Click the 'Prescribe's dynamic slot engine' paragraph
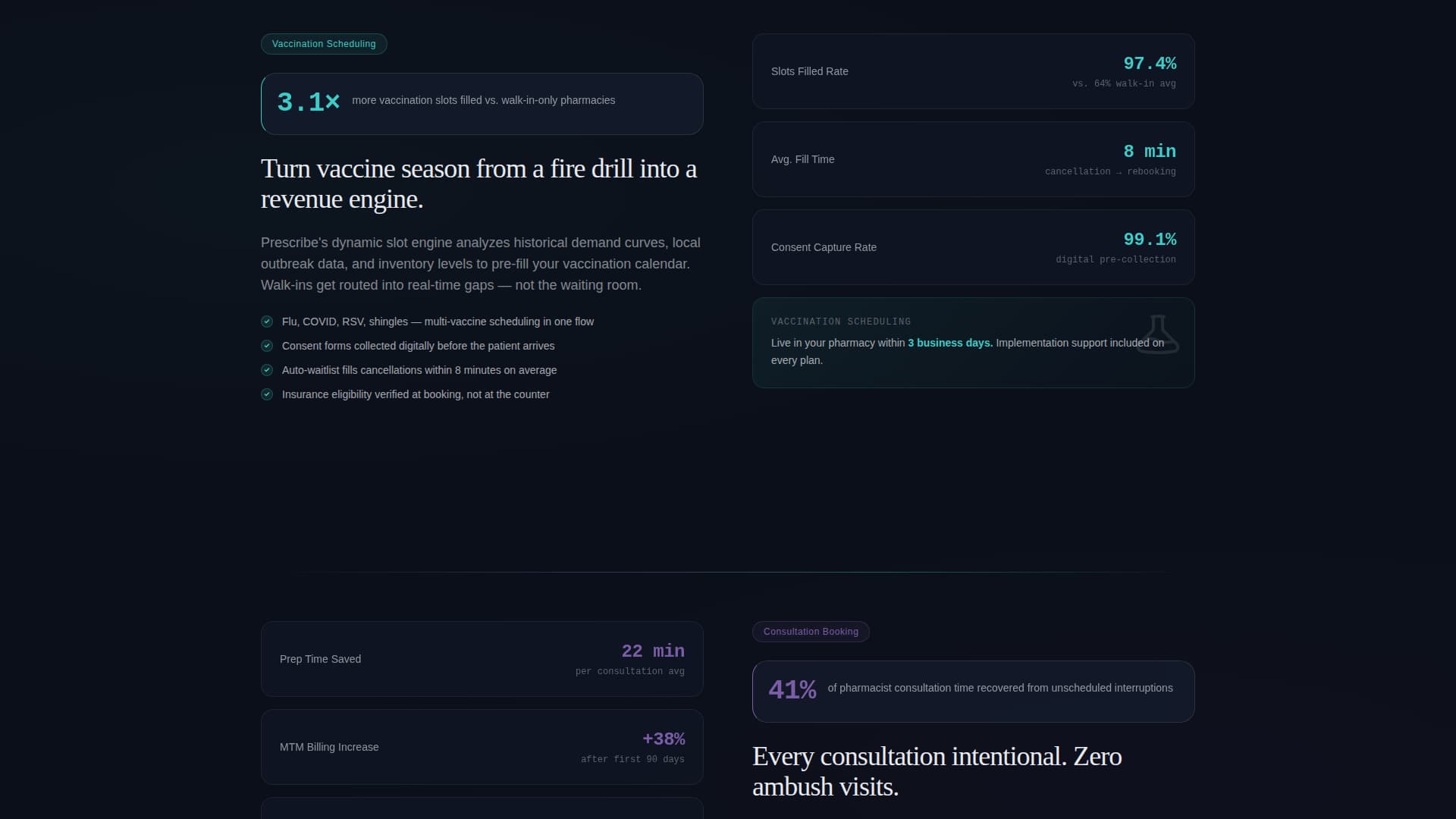The image size is (1456, 819). [x=481, y=264]
